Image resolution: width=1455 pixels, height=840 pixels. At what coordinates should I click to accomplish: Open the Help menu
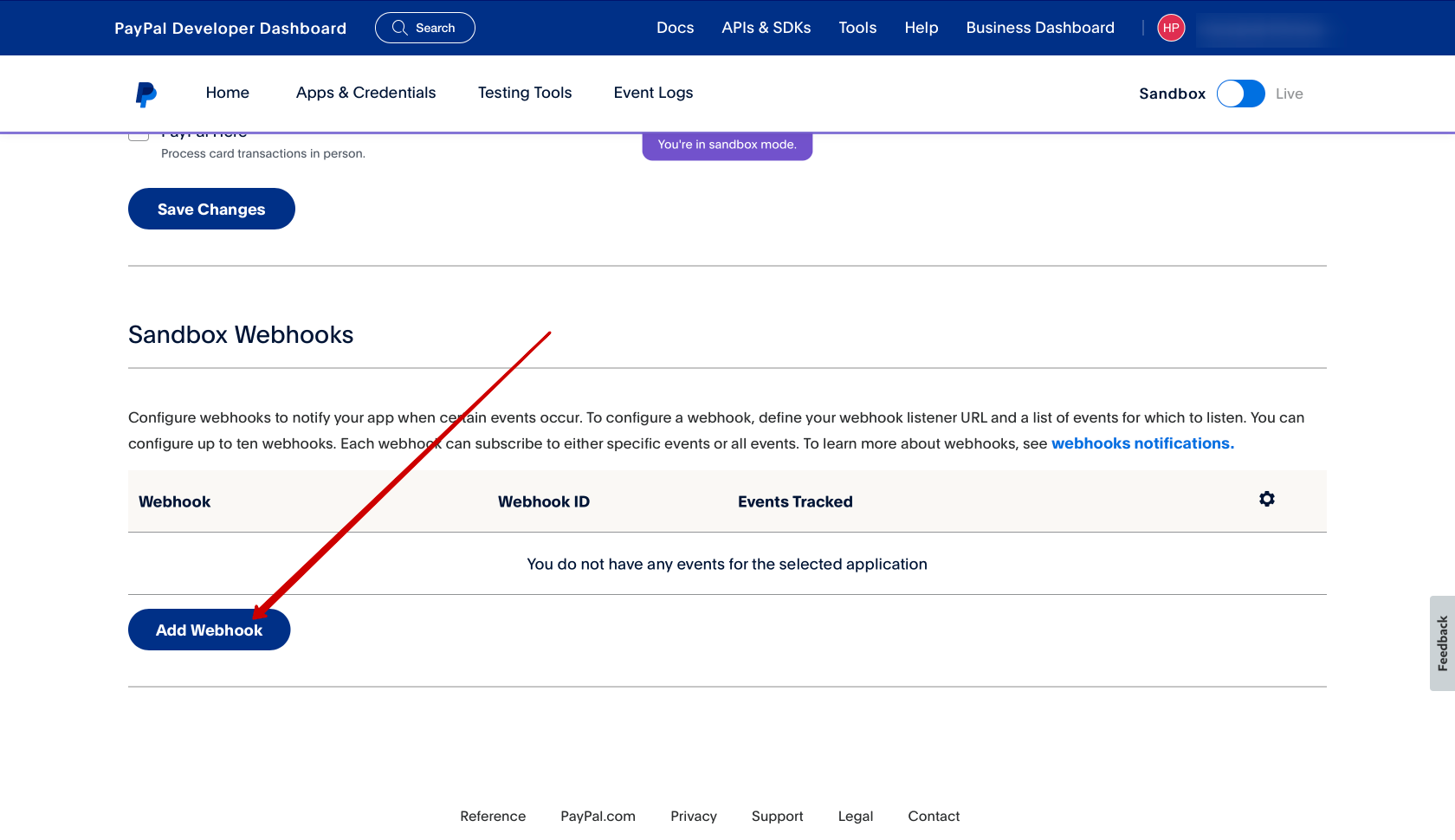point(921,28)
